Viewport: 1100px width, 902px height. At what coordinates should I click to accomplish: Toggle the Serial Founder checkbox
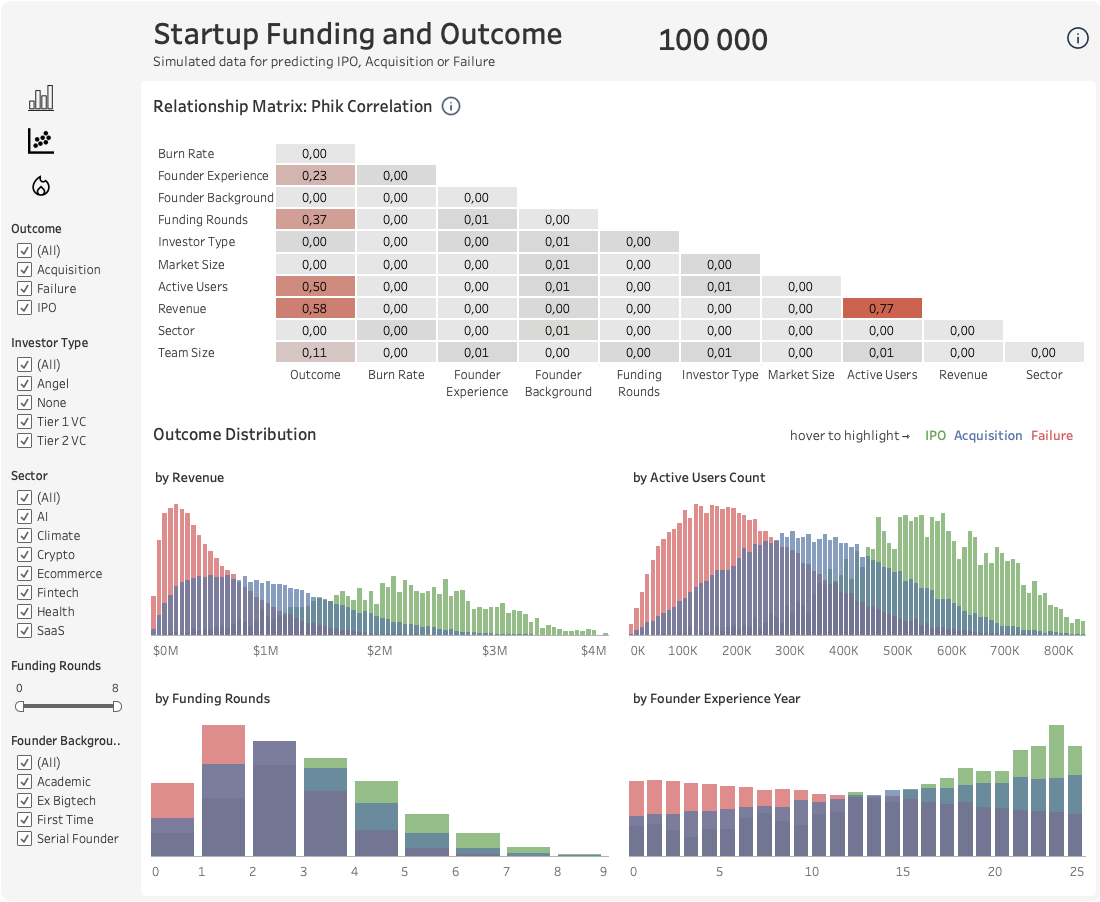(x=24, y=838)
